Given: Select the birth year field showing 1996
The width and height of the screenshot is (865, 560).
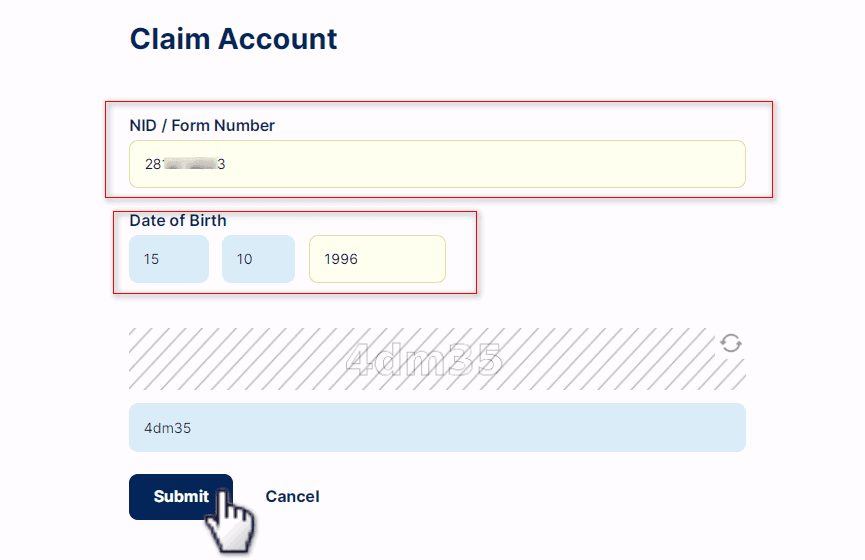Looking at the screenshot, I should (377, 259).
